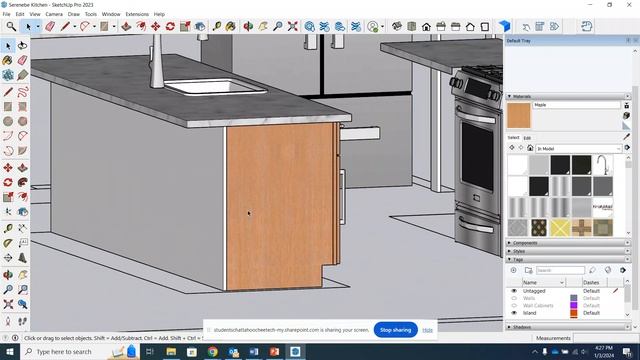Select the Pan hand tool in top toolbar
This screenshot has width=640, height=360.
[263, 27]
